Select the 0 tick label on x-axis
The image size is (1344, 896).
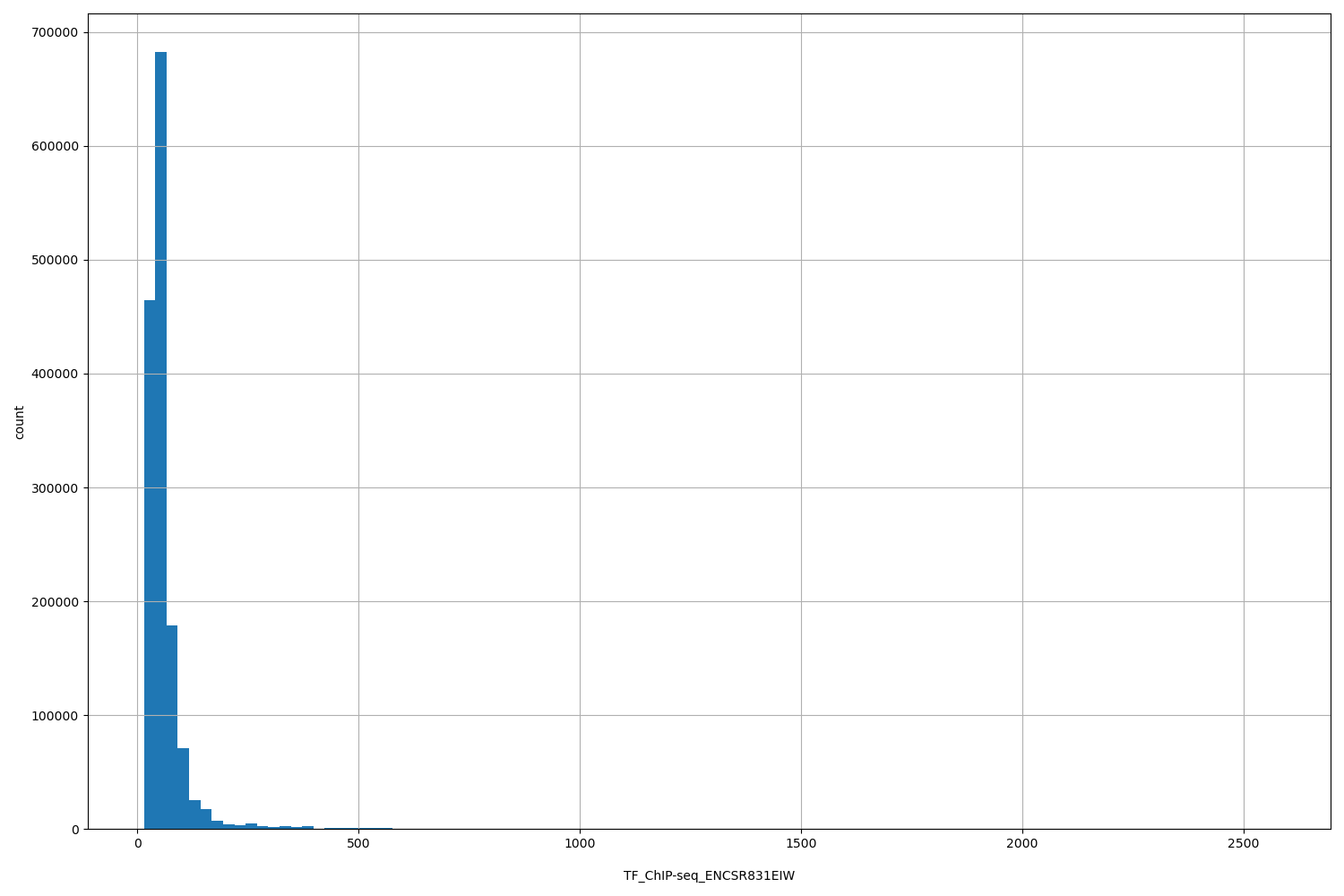[137, 843]
